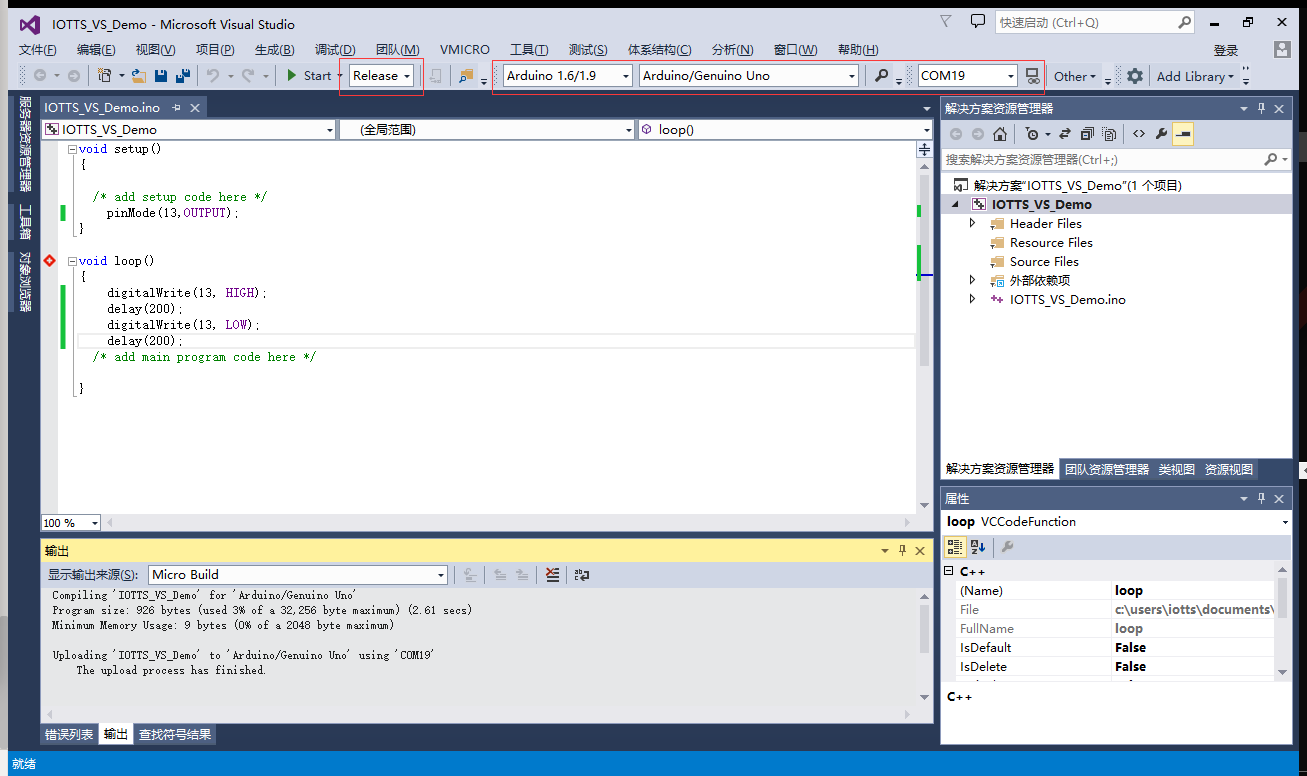The width and height of the screenshot is (1307, 776).
Task: Click the Find in Files icon
Action: click(x=466, y=75)
